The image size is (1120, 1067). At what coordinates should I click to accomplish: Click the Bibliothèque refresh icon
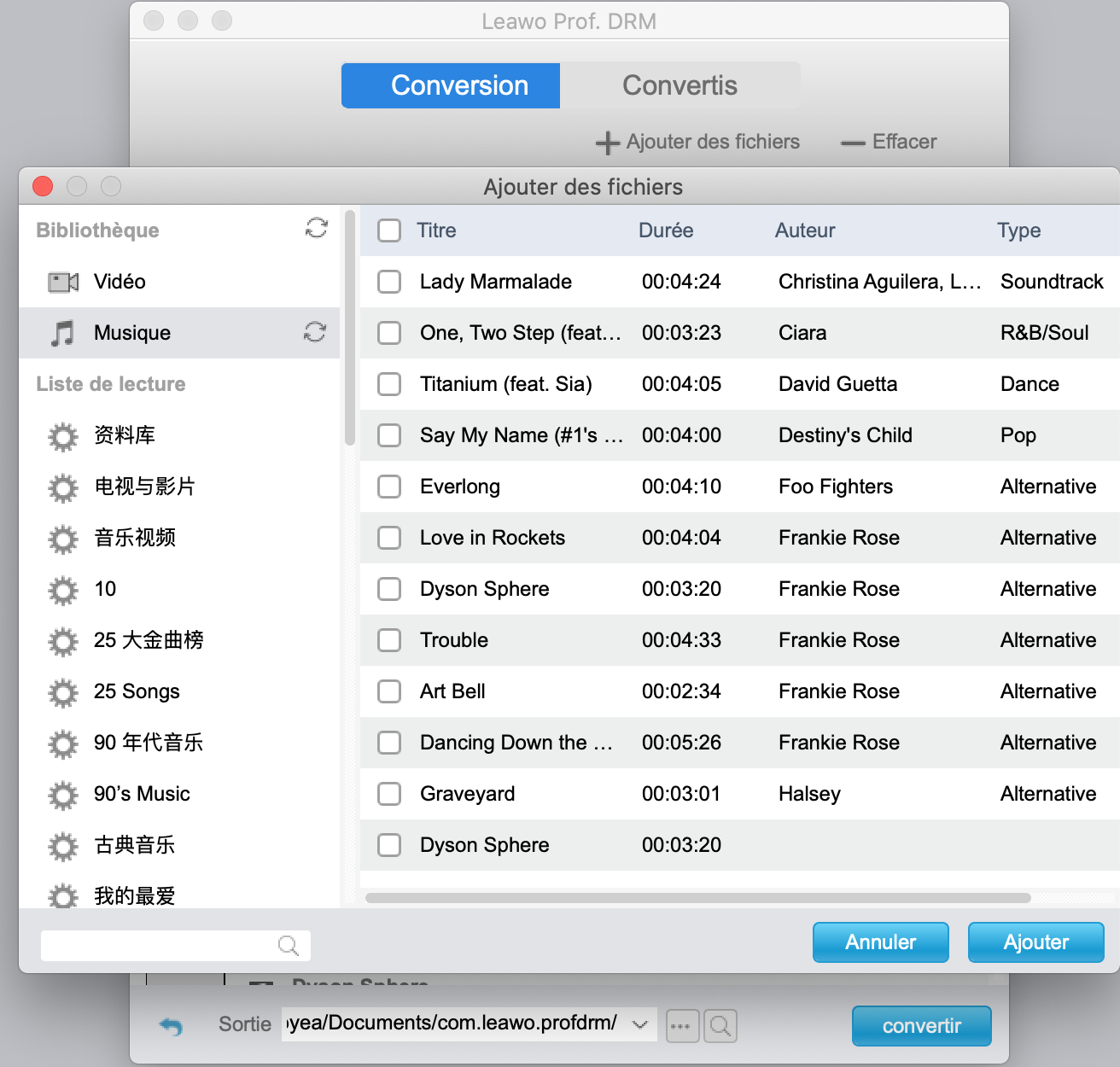click(317, 228)
